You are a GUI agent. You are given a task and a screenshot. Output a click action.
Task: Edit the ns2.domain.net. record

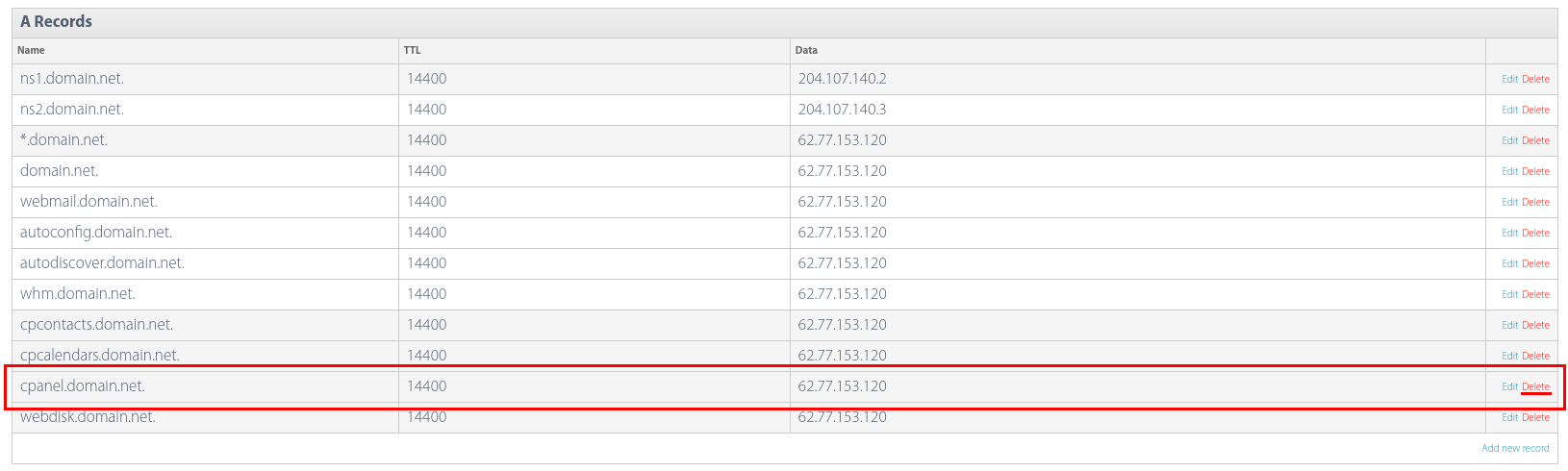coord(1509,110)
